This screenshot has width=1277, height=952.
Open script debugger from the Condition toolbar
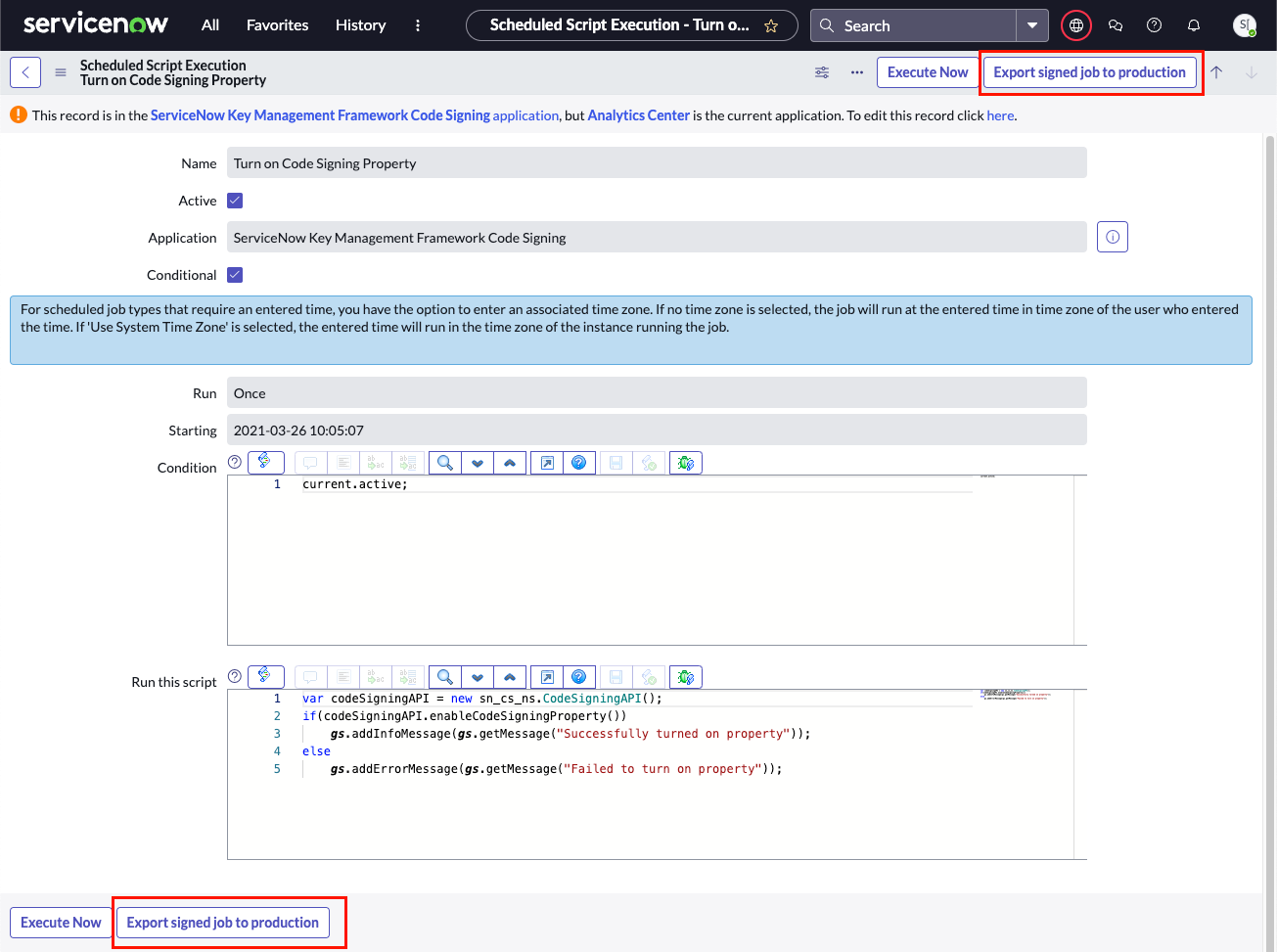point(686,462)
